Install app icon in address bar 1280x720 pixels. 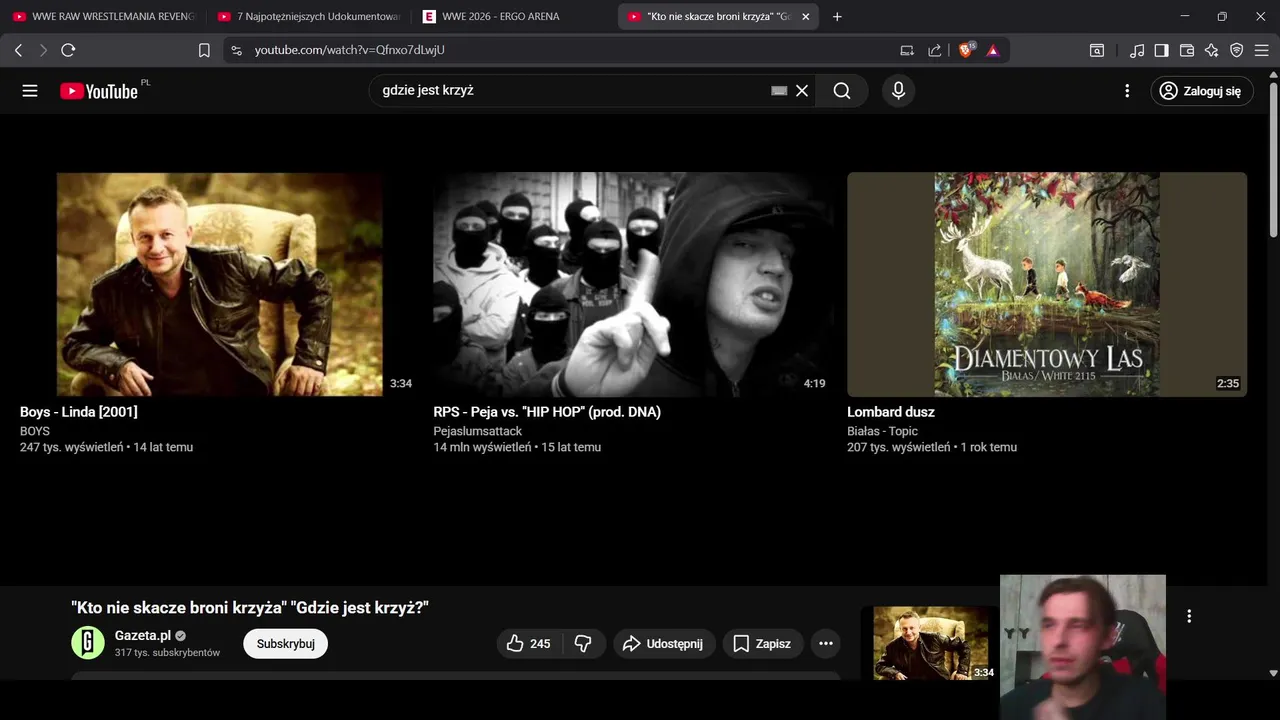(907, 50)
